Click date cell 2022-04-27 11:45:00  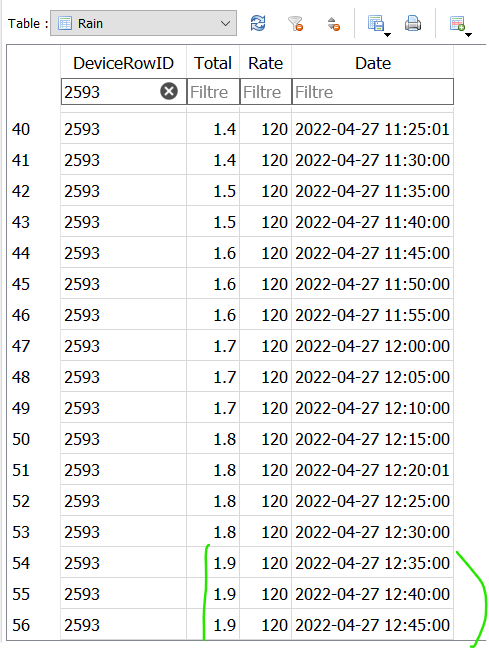coord(373,253)
